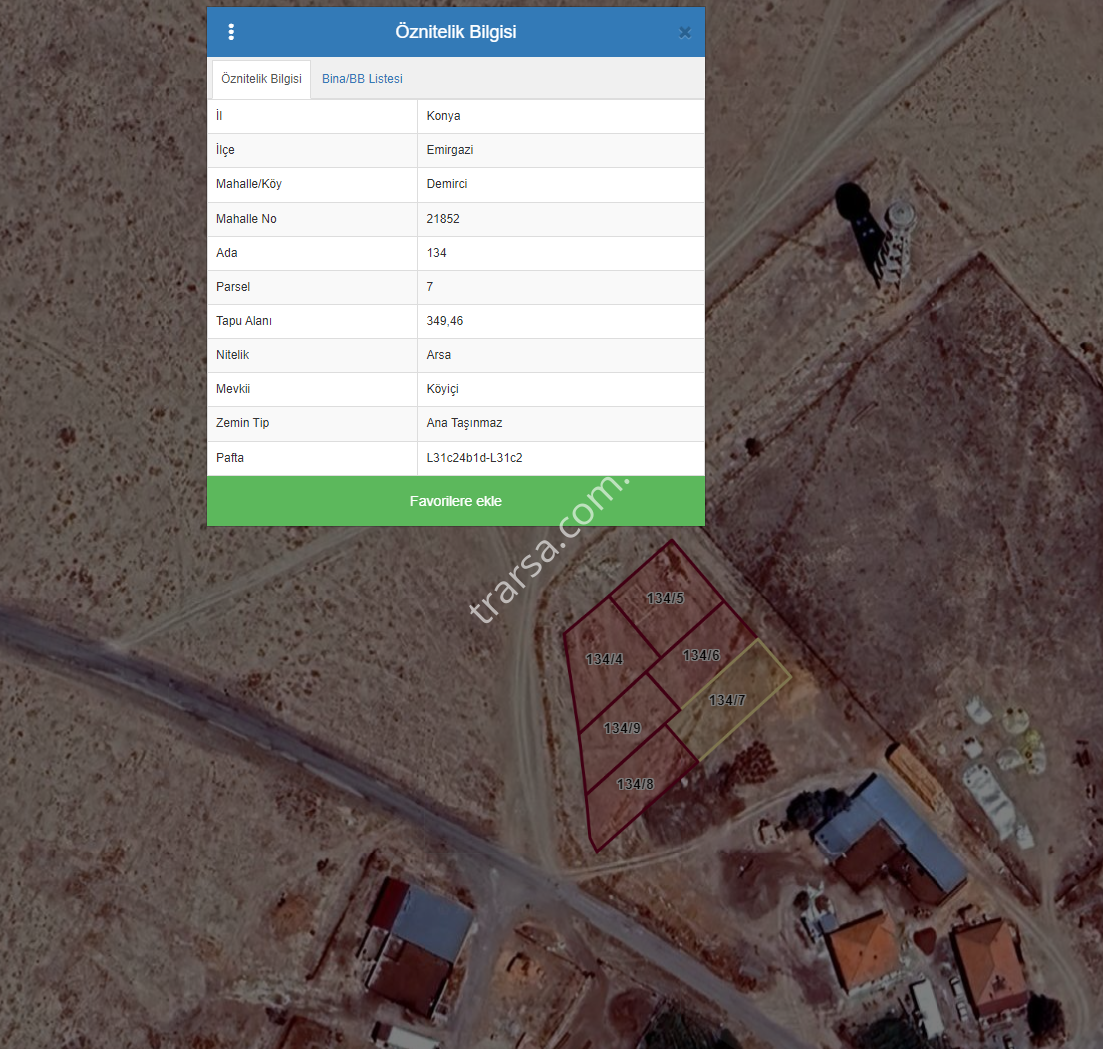Image resolution: width=1103 pixels, height=1049 pixels.
Task: Click the Pafta label
Action: coord(229,458)
